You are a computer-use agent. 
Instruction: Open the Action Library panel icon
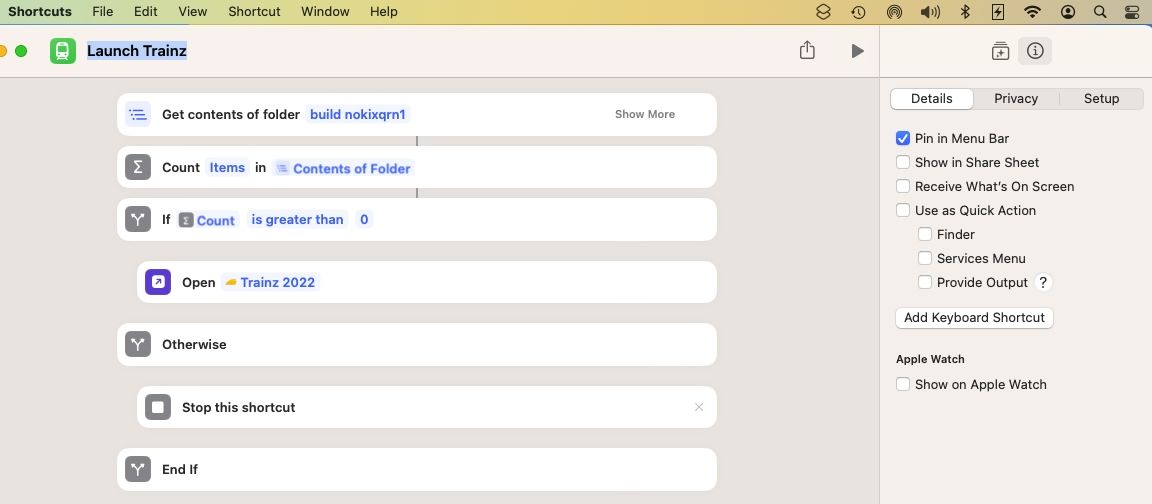click(x=1000, y=51)
